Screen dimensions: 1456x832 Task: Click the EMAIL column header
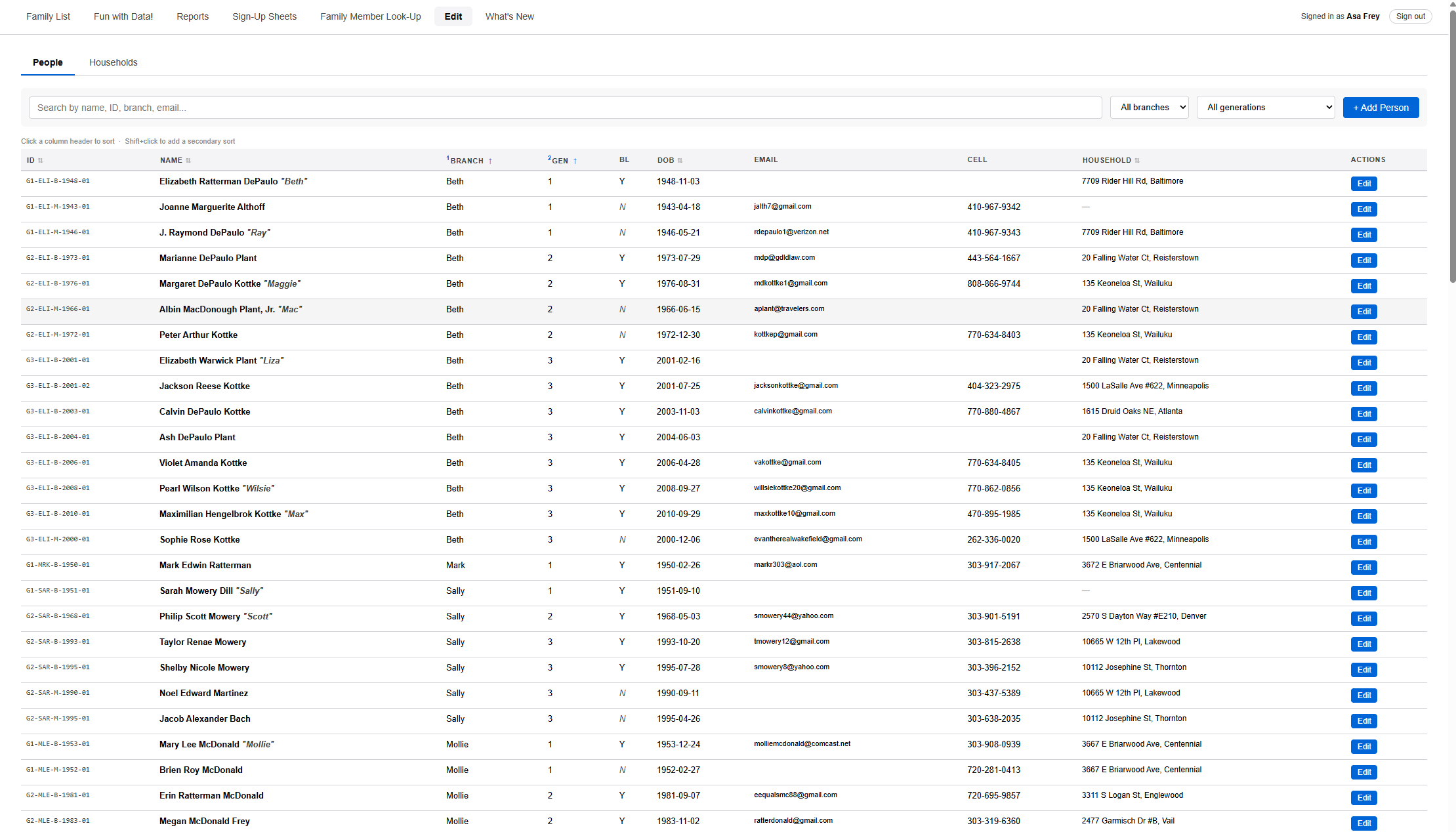pos(766,159)
